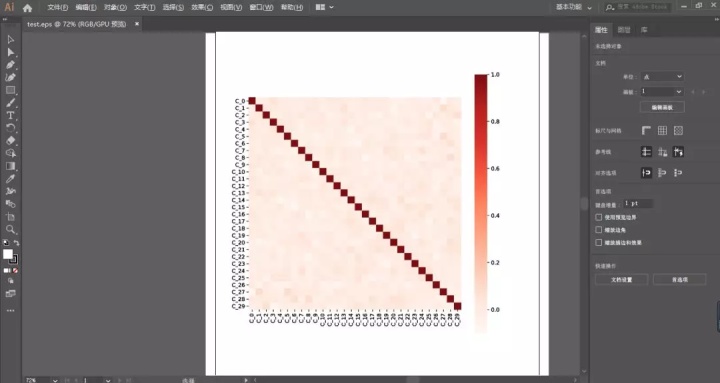Select the Rotate tool
The image size is (720, 383).
click(x=11, y=128)
